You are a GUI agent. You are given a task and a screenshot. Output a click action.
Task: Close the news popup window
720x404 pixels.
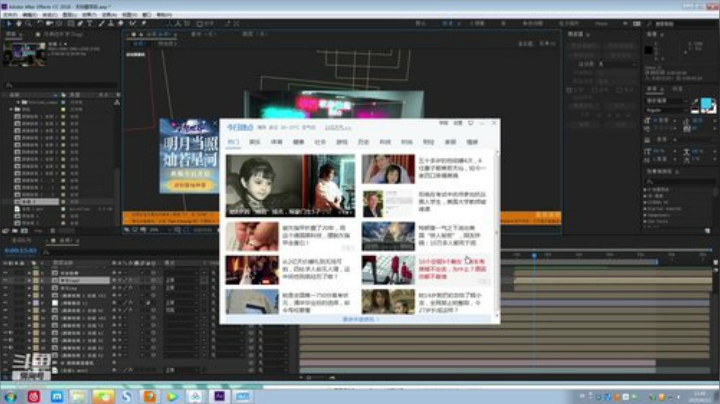(494, 123)
